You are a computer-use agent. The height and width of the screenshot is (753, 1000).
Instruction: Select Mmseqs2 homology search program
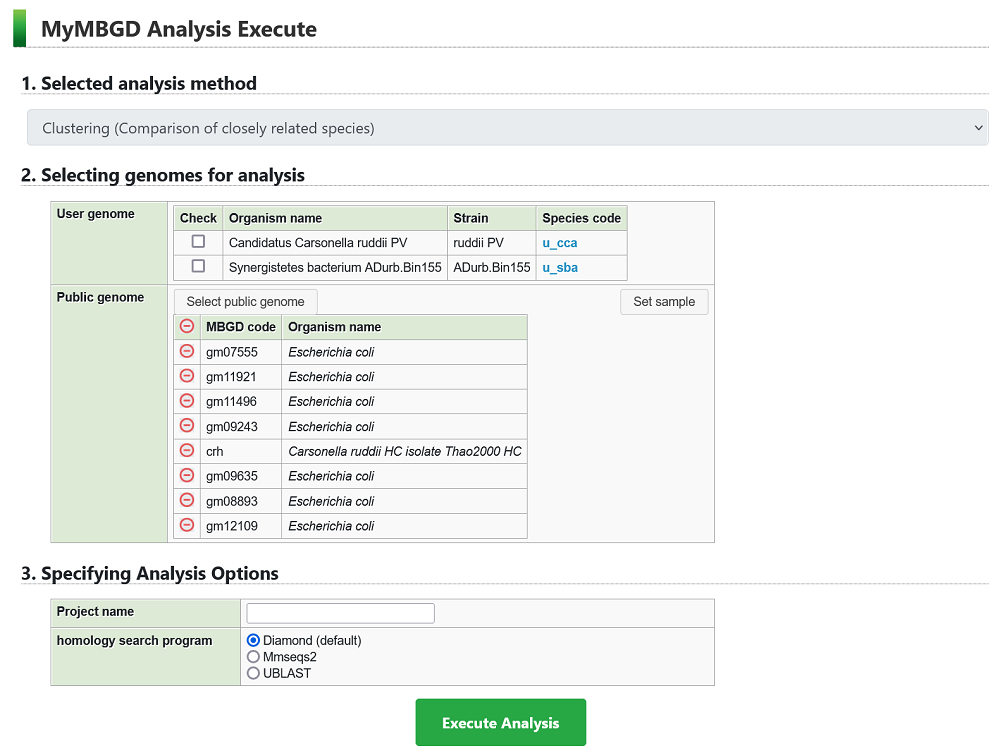coord(253,657)
